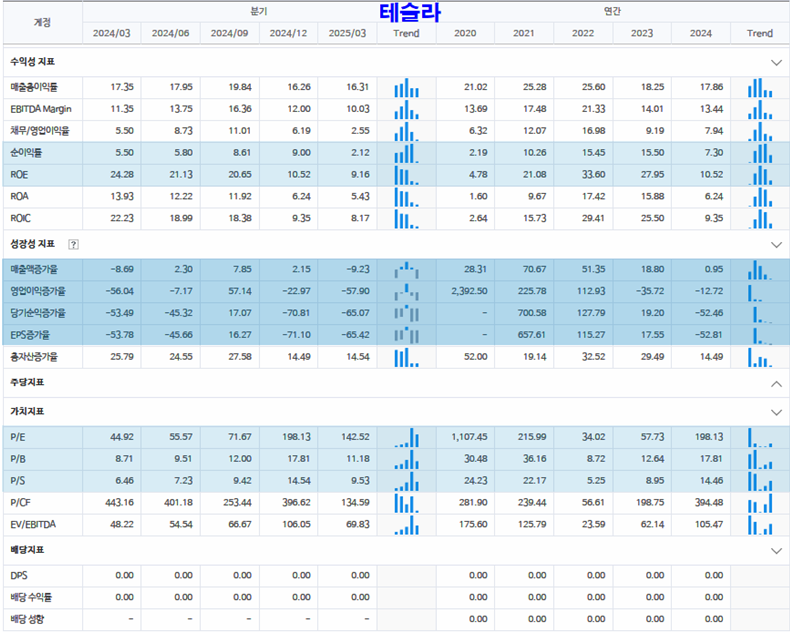The image size is (790, 632).
Task: Click the annual Trend chart for ROE
Action: click(x=759, y=175)
